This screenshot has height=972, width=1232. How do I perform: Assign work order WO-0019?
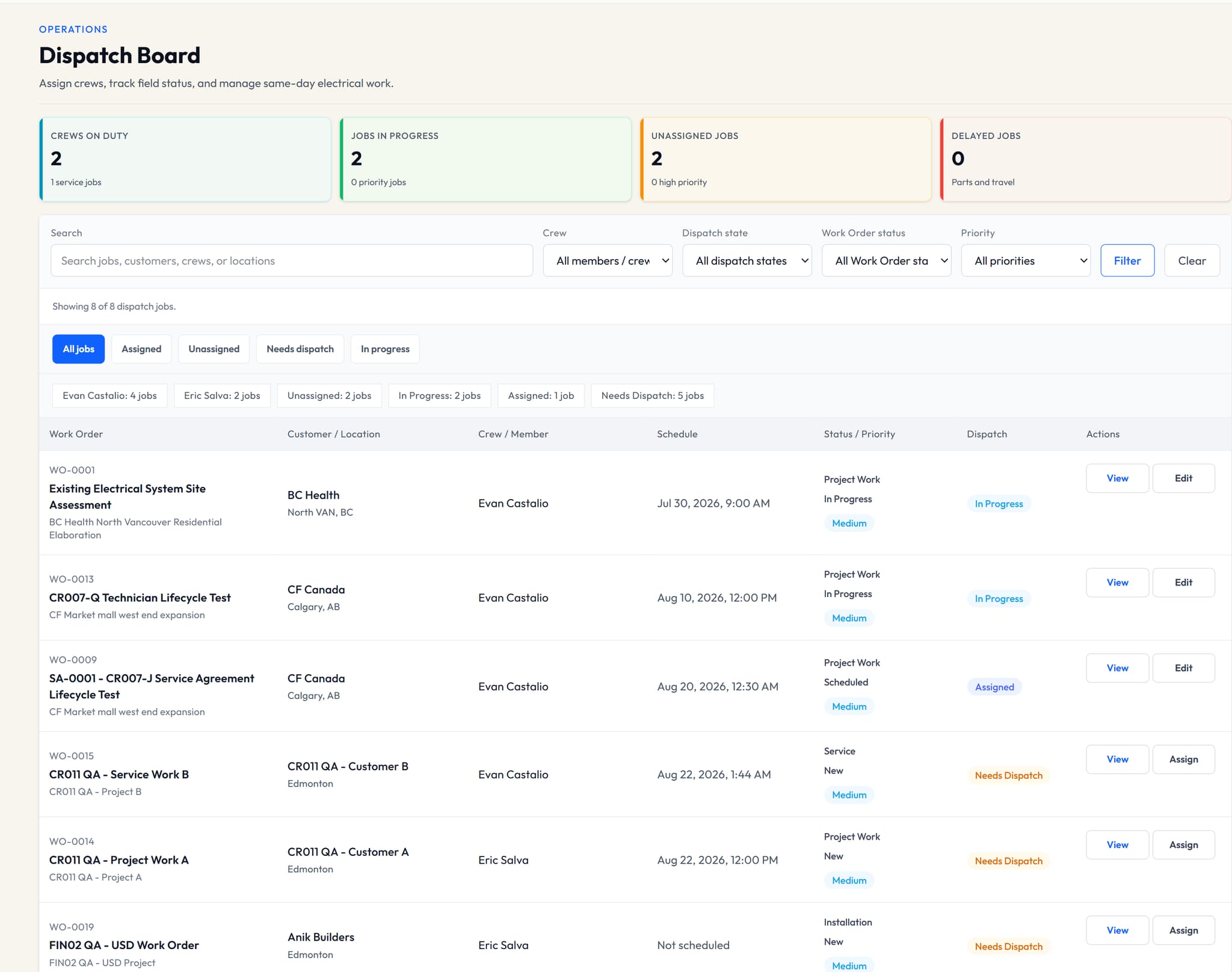point(1183,930)
